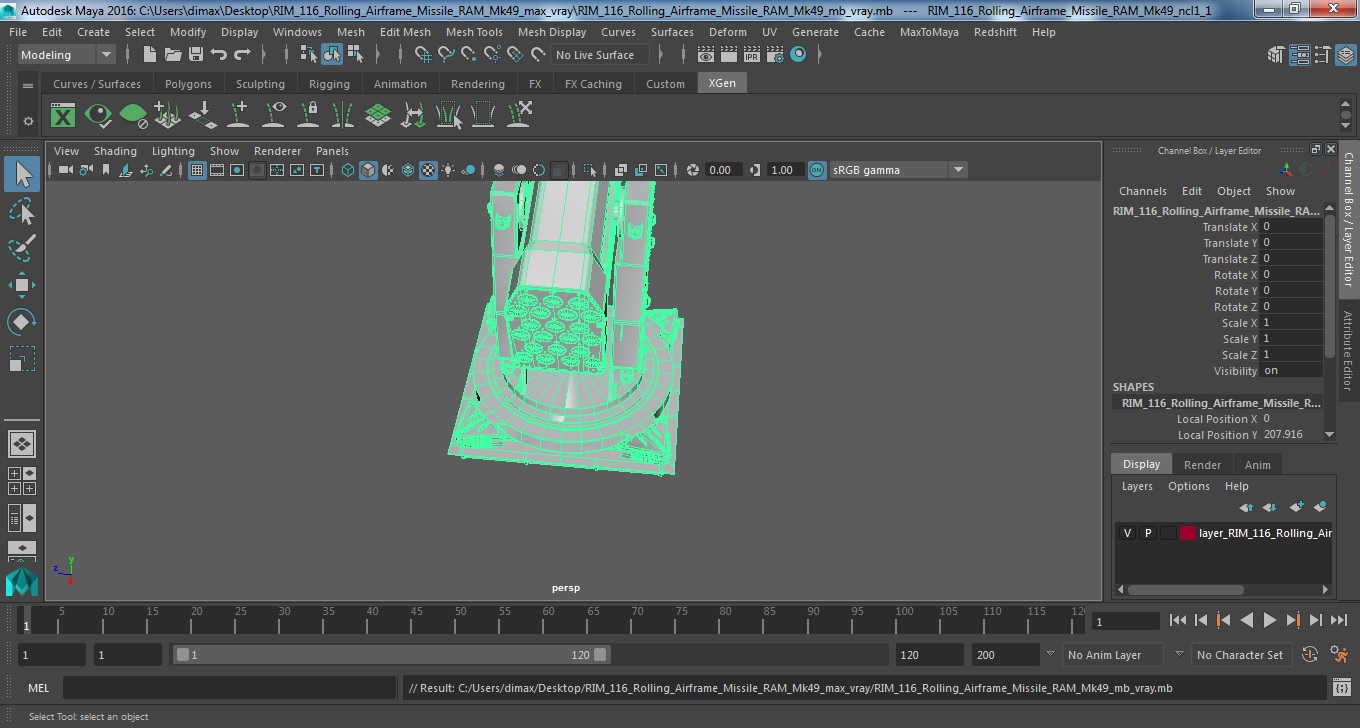Open No Anim Layer dropdown

[x=1113, y=655]
